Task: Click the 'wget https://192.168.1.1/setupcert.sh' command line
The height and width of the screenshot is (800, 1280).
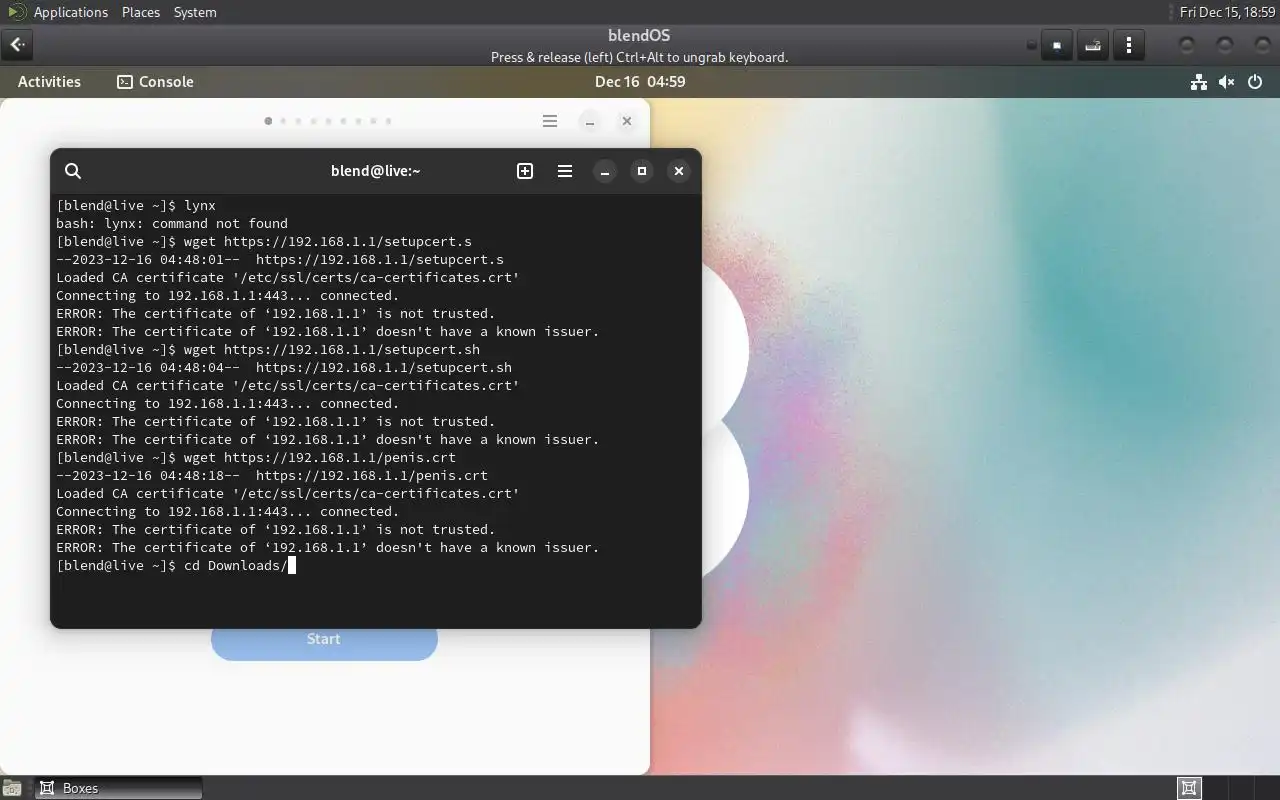Action: tap(268, 349)
